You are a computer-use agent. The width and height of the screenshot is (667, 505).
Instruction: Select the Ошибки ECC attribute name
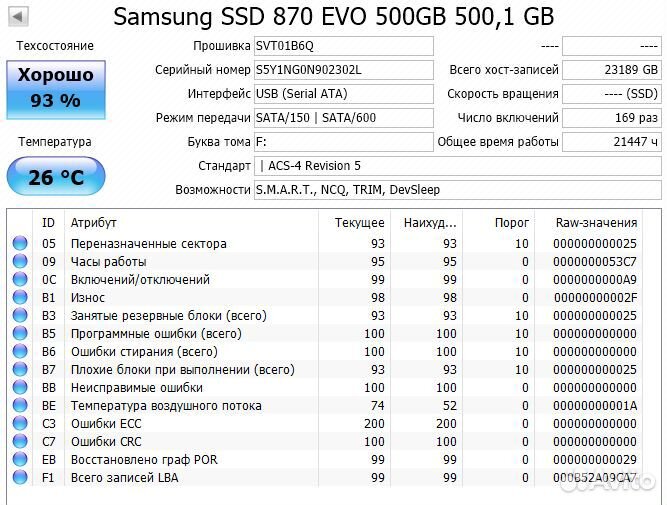[x=106, y=424]
